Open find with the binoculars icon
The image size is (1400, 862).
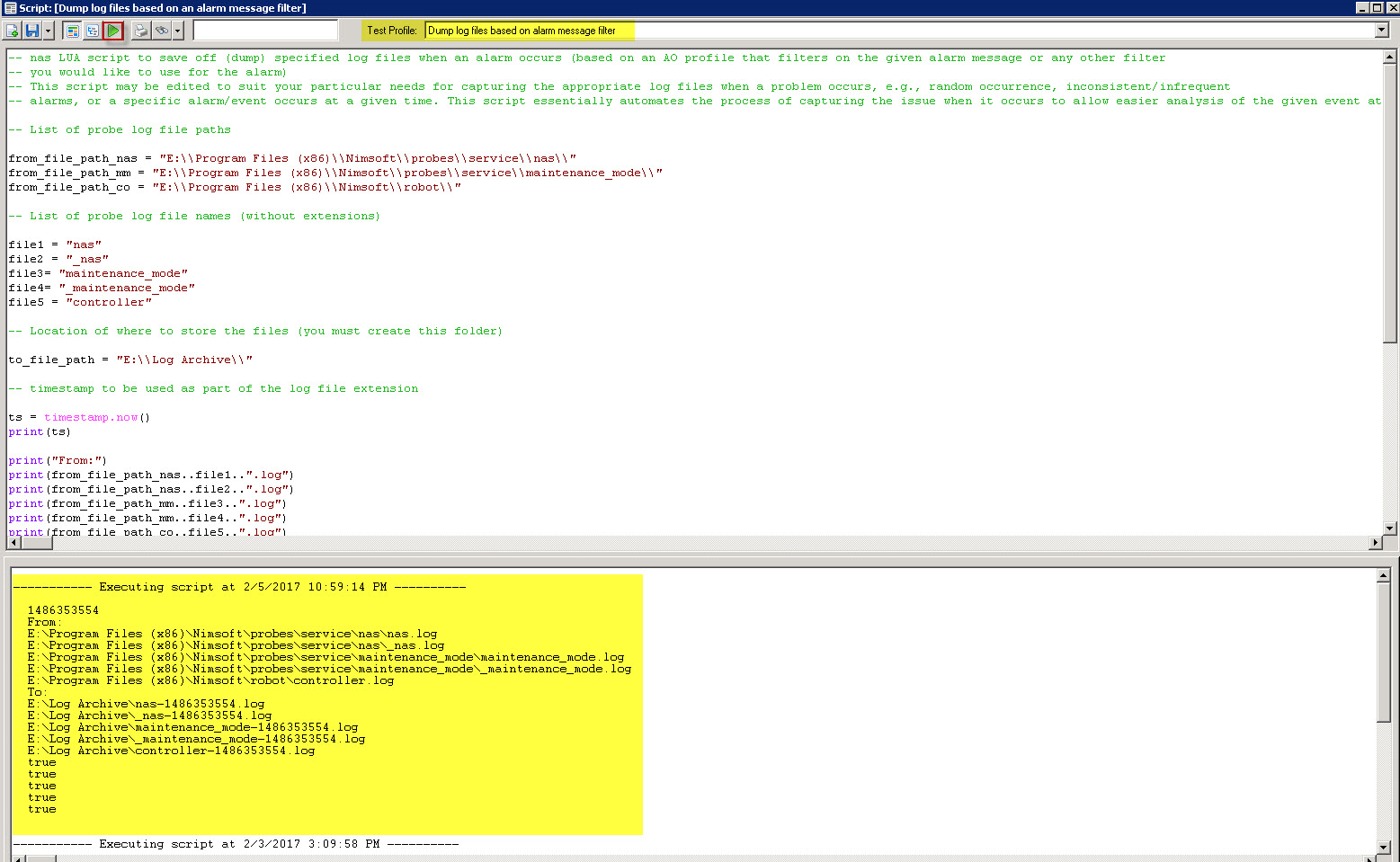click(161, 31)
